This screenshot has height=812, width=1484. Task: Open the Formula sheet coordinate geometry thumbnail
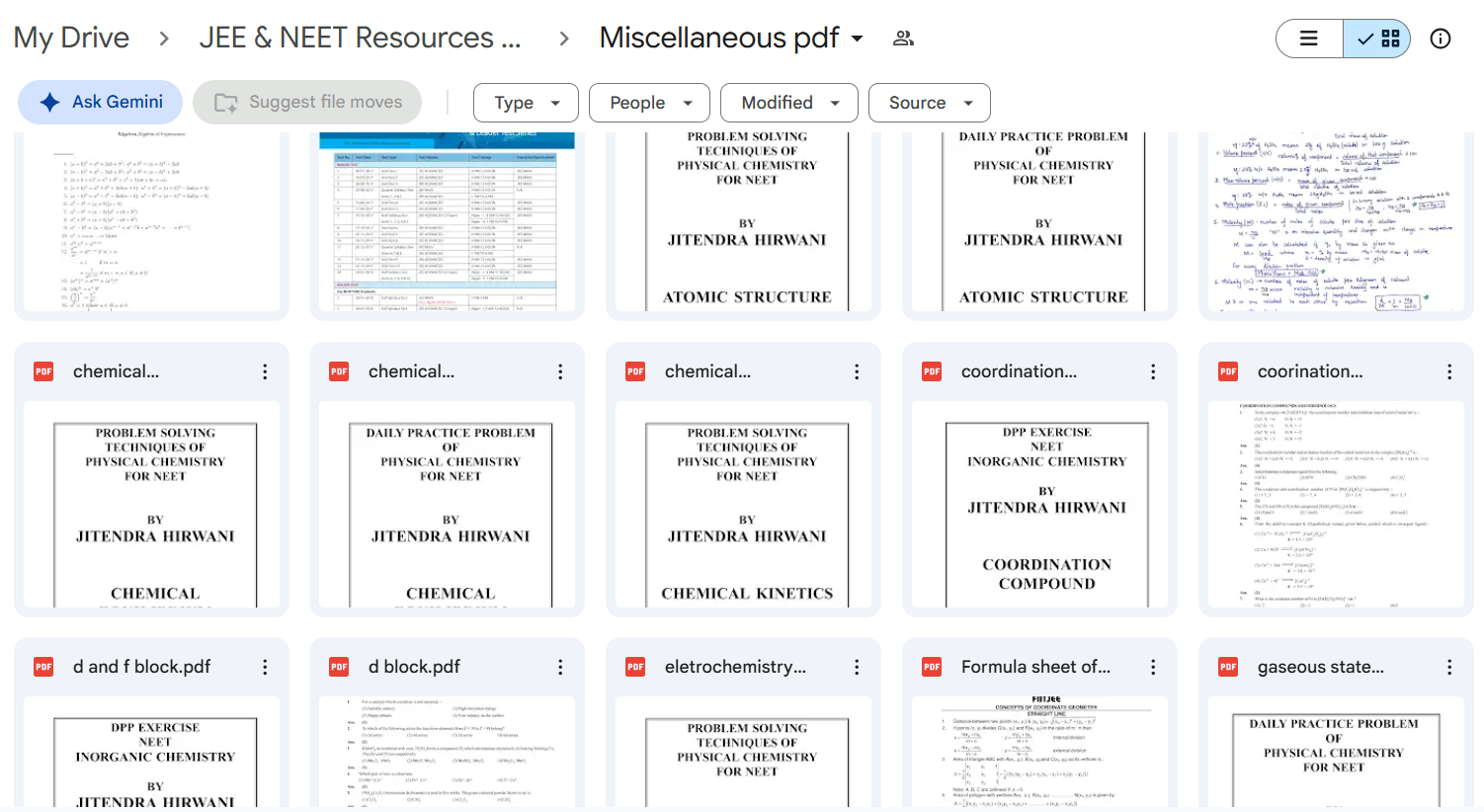point(1039,752)
